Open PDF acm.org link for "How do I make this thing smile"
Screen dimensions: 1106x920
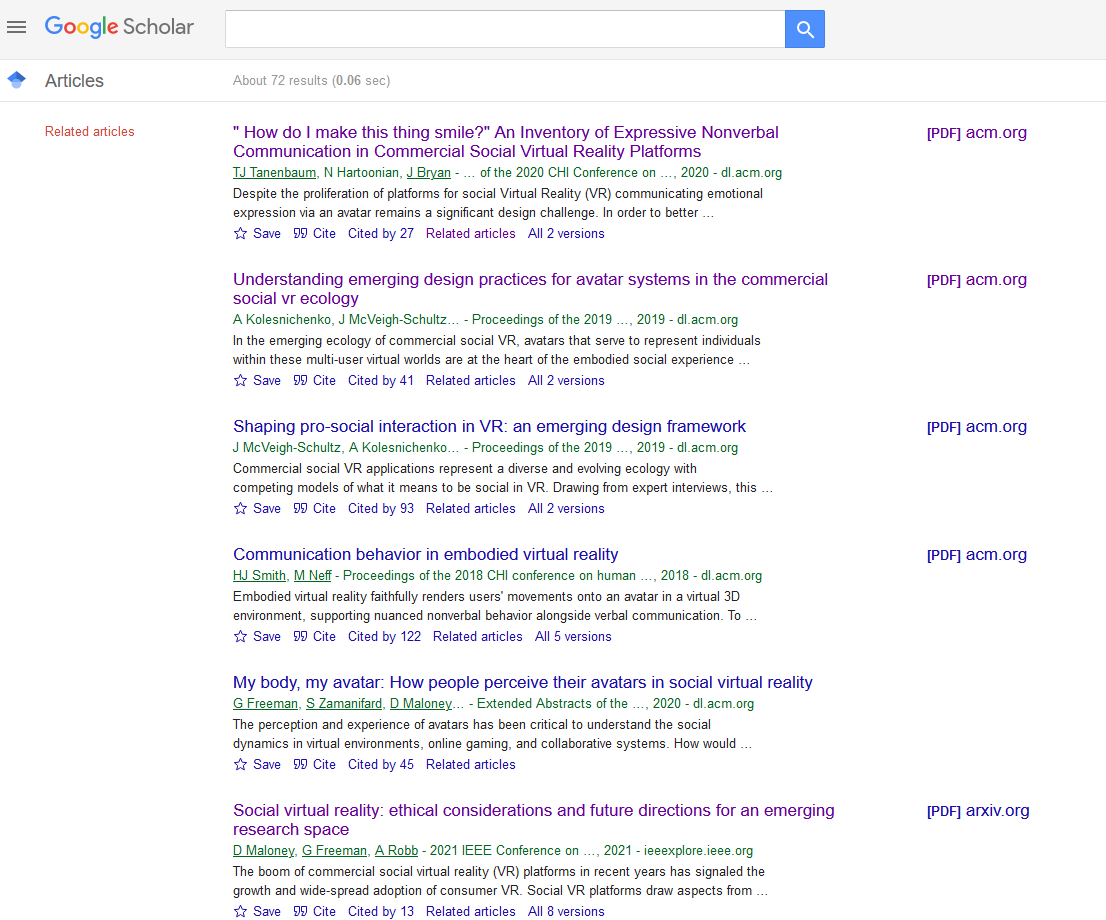point(977,133)
